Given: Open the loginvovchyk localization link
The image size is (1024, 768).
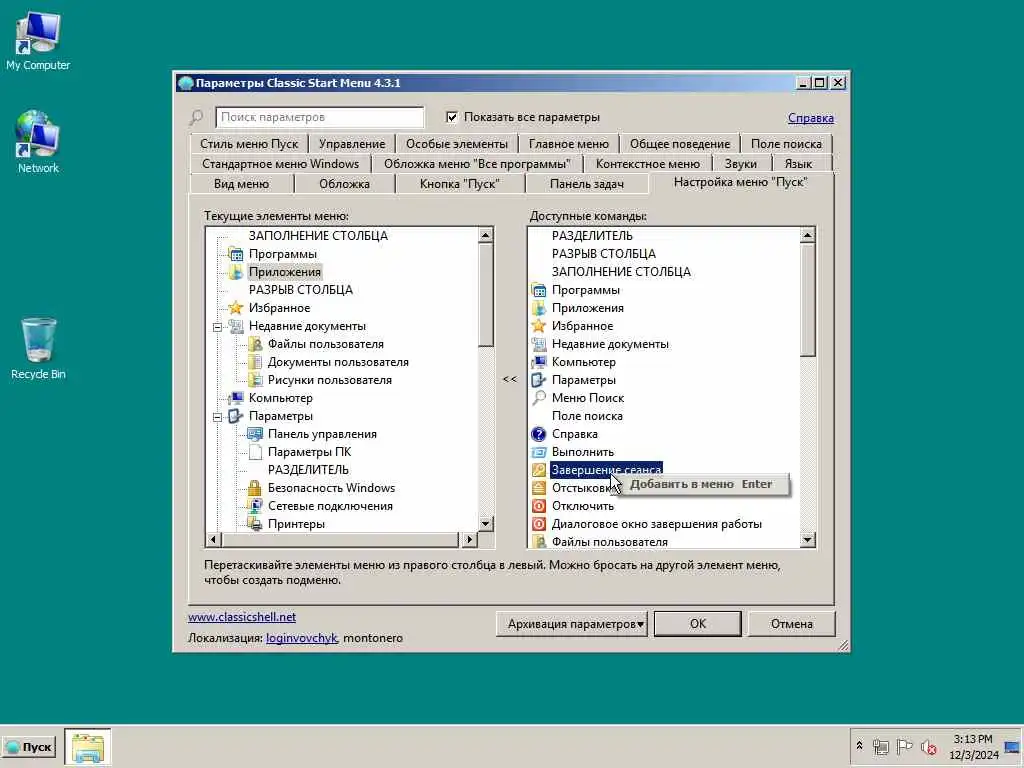Looking at the screenshot, I should point(301,638).
